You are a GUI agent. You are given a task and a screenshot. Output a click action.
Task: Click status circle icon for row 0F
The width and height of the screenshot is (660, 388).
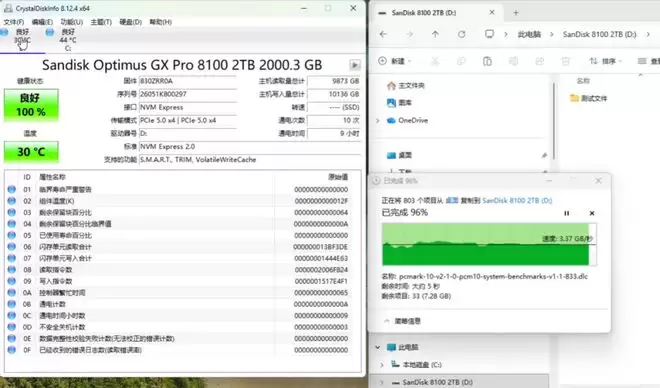[12, 350]
